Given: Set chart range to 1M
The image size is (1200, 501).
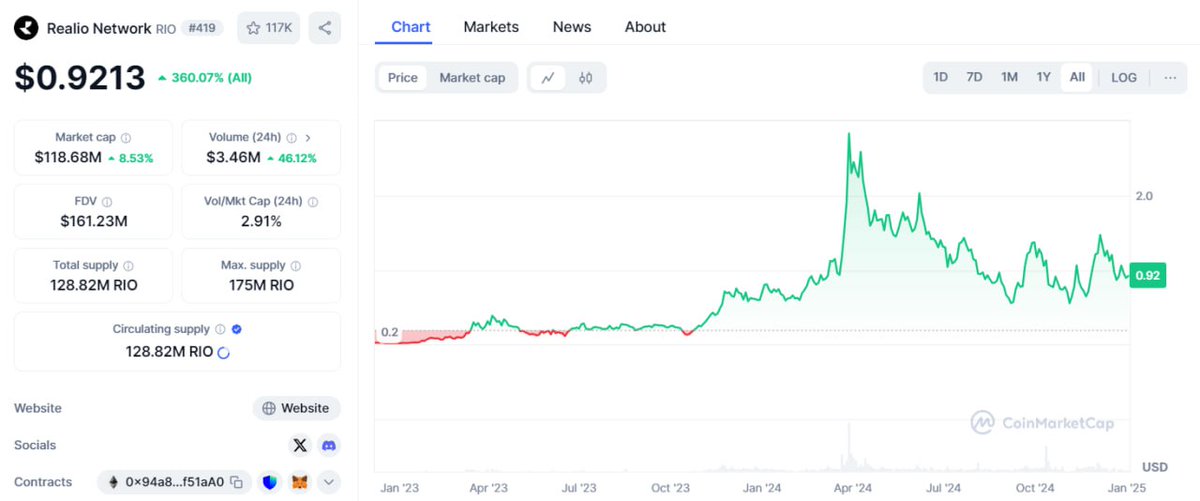Looking at the screenshot, I should tap(1009, 77).
